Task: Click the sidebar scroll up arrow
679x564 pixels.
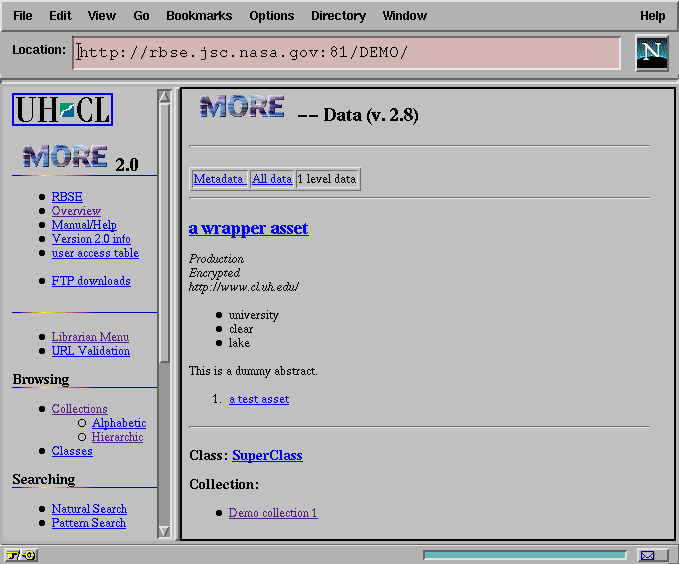Action: 164,97
